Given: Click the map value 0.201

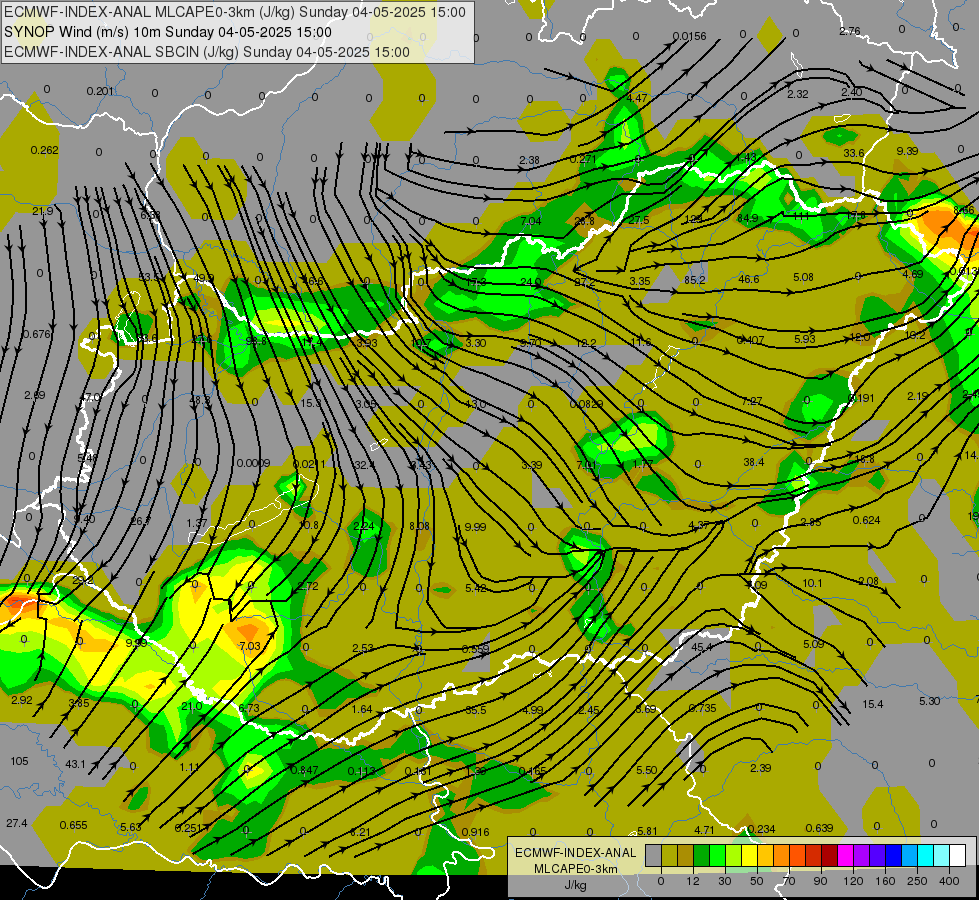Looking at the screenshot, I should click(x=100, y=91).
